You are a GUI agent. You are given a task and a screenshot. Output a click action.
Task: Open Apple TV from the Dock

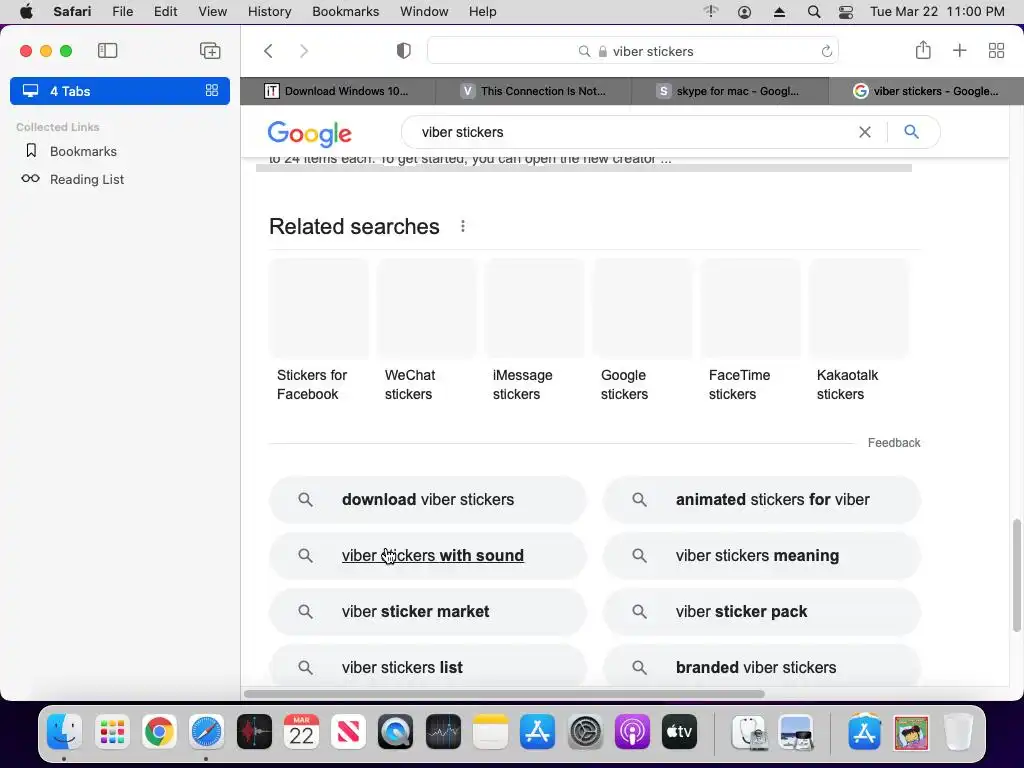pyautogui.click(x=679, y=731)
